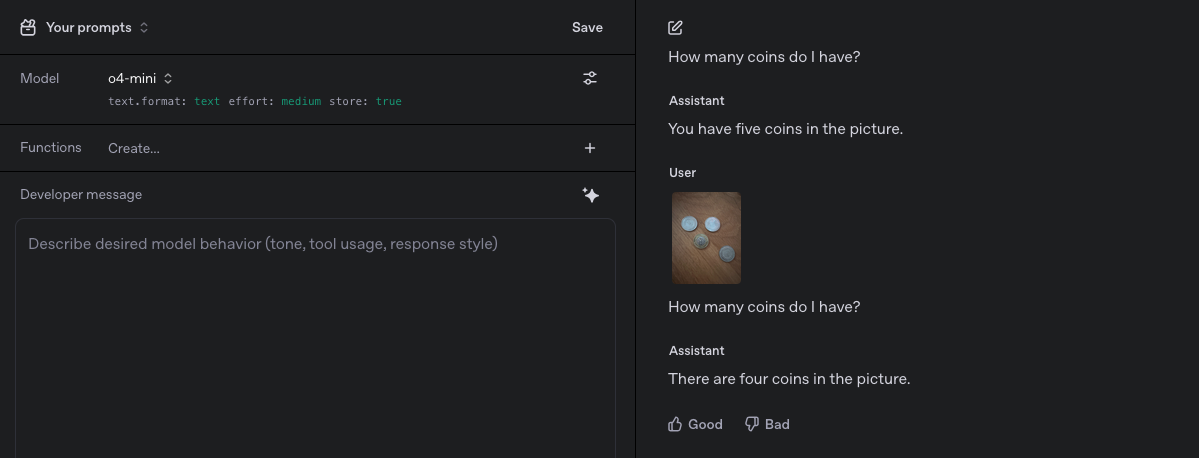The height and width of the screenshot is (458, 1199).
Task: Toggle the store: true parameter
Action: (365, 102)
